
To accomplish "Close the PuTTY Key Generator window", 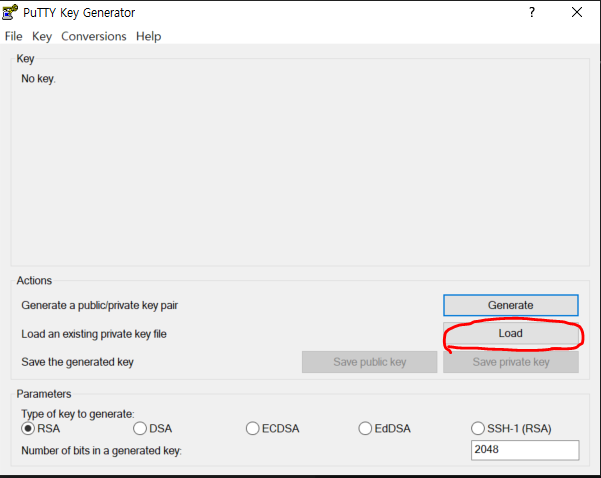I will tap(576, 12).
